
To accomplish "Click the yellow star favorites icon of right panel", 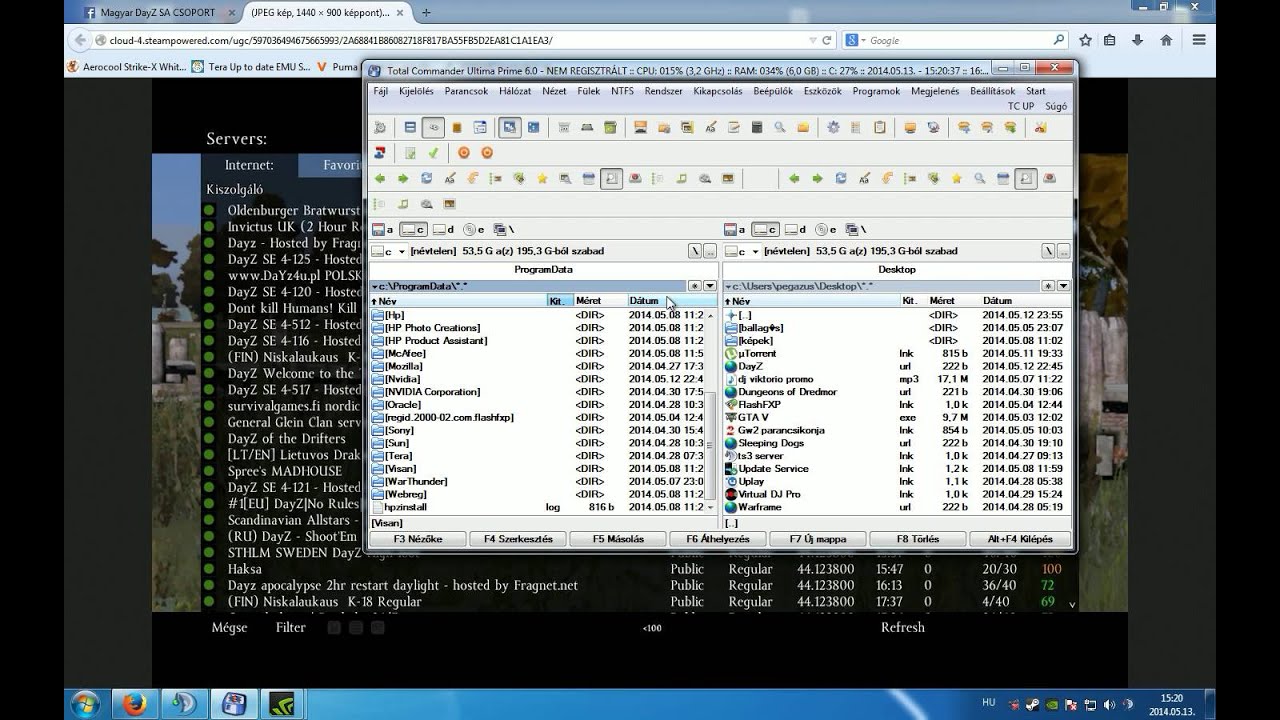I will [957, 178].
